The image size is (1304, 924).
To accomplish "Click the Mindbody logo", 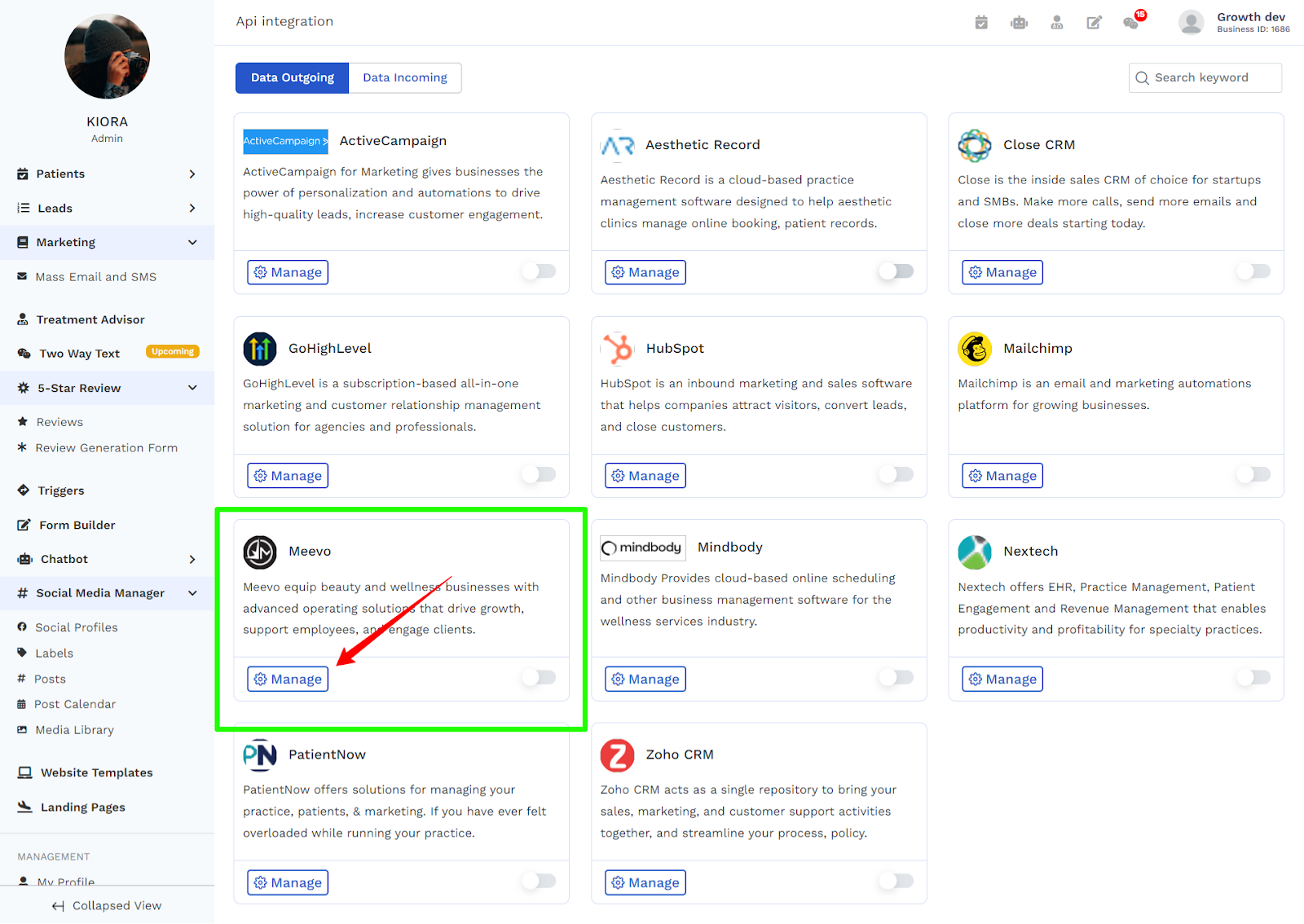I will (643, 548).
